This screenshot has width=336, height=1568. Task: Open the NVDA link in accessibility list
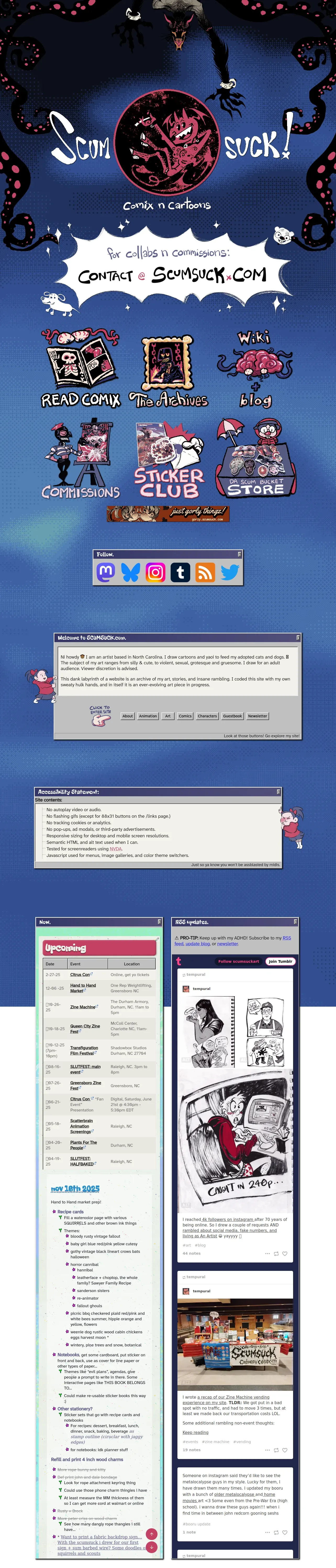tap(116, 849)
